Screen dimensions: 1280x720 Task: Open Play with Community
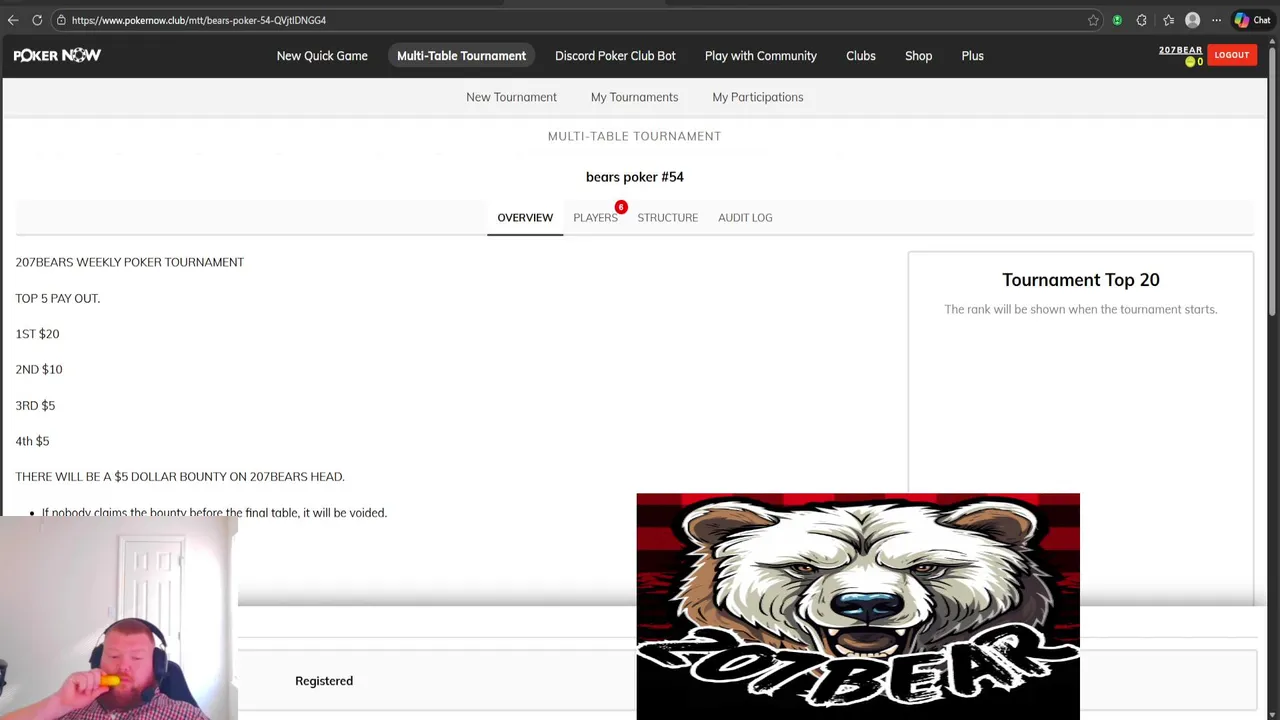(760, 56)
